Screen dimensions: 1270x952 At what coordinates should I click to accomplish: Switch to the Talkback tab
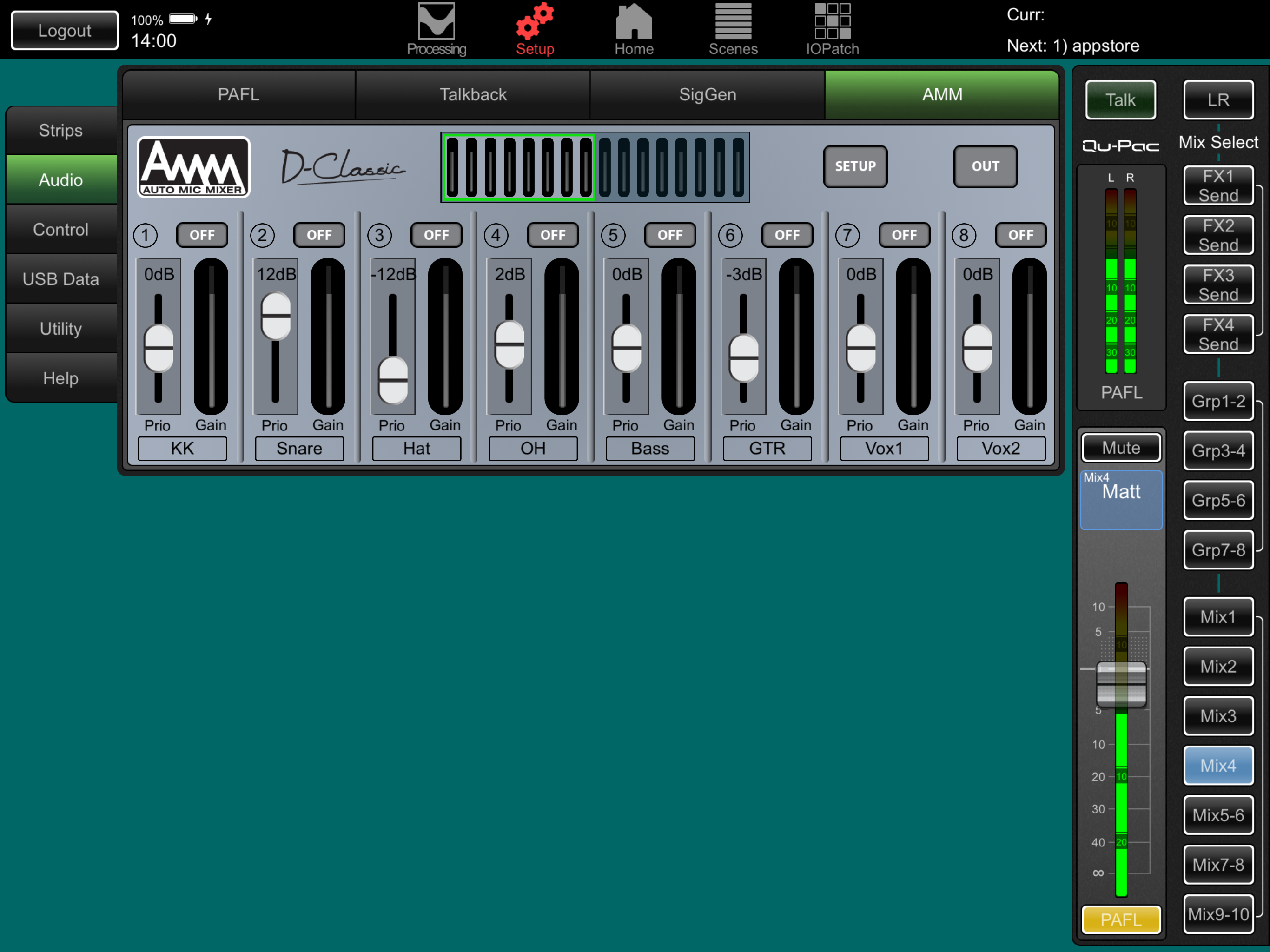point(472,95)
